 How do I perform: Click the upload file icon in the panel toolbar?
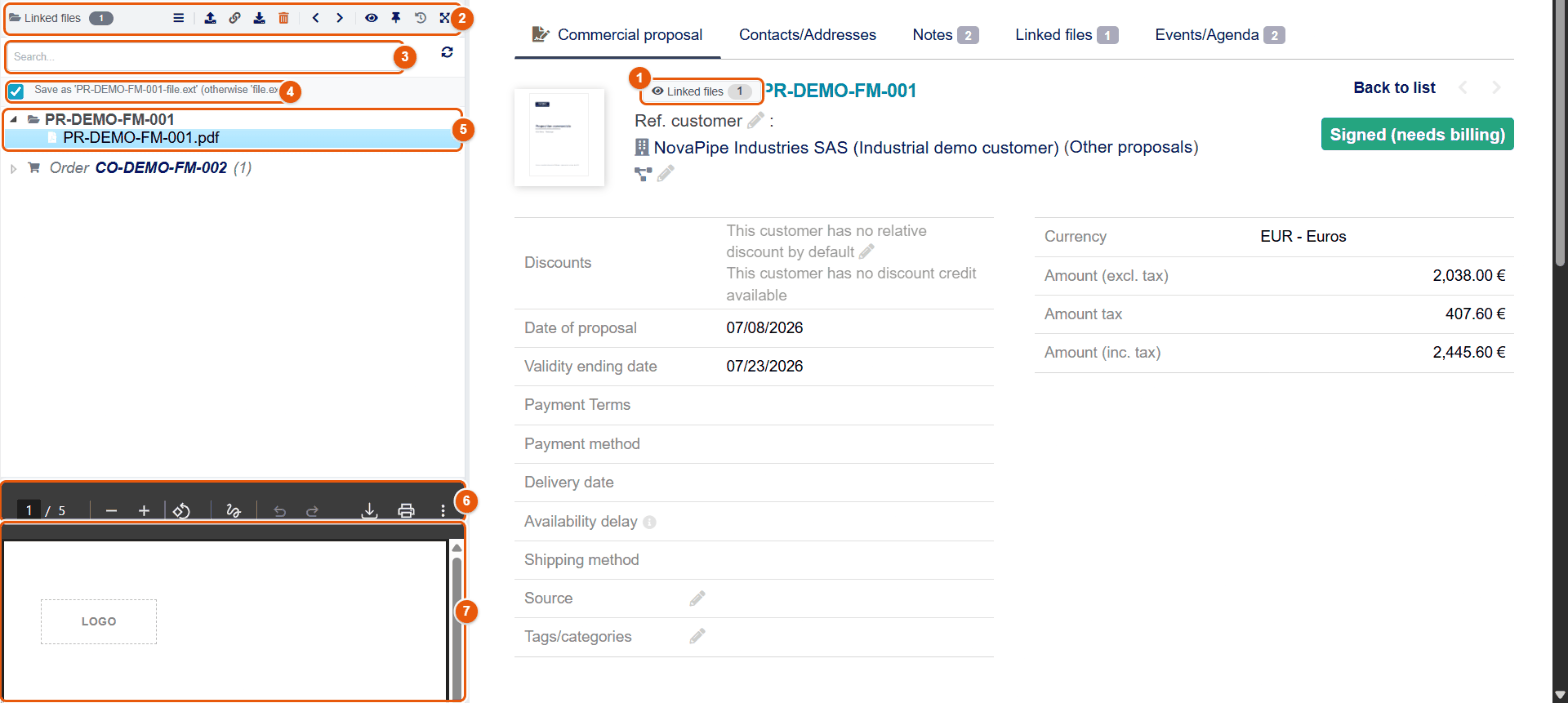(210, 18)
